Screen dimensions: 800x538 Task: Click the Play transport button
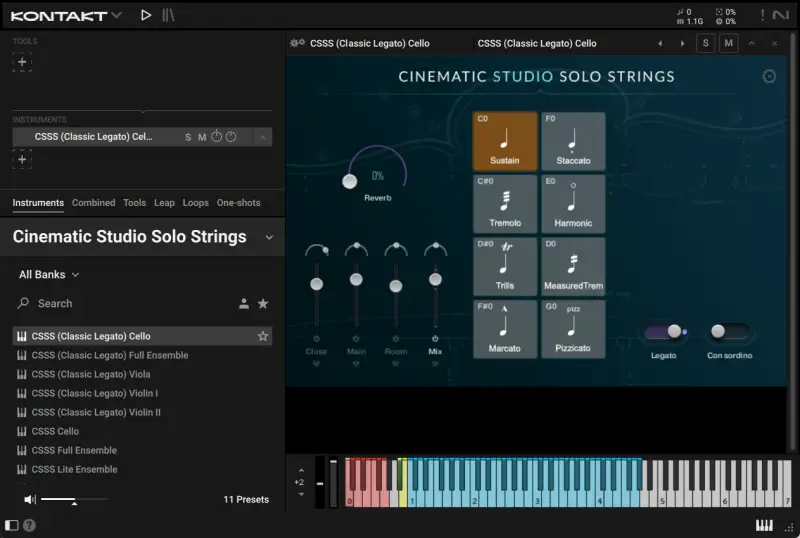(x=146, y=15)
